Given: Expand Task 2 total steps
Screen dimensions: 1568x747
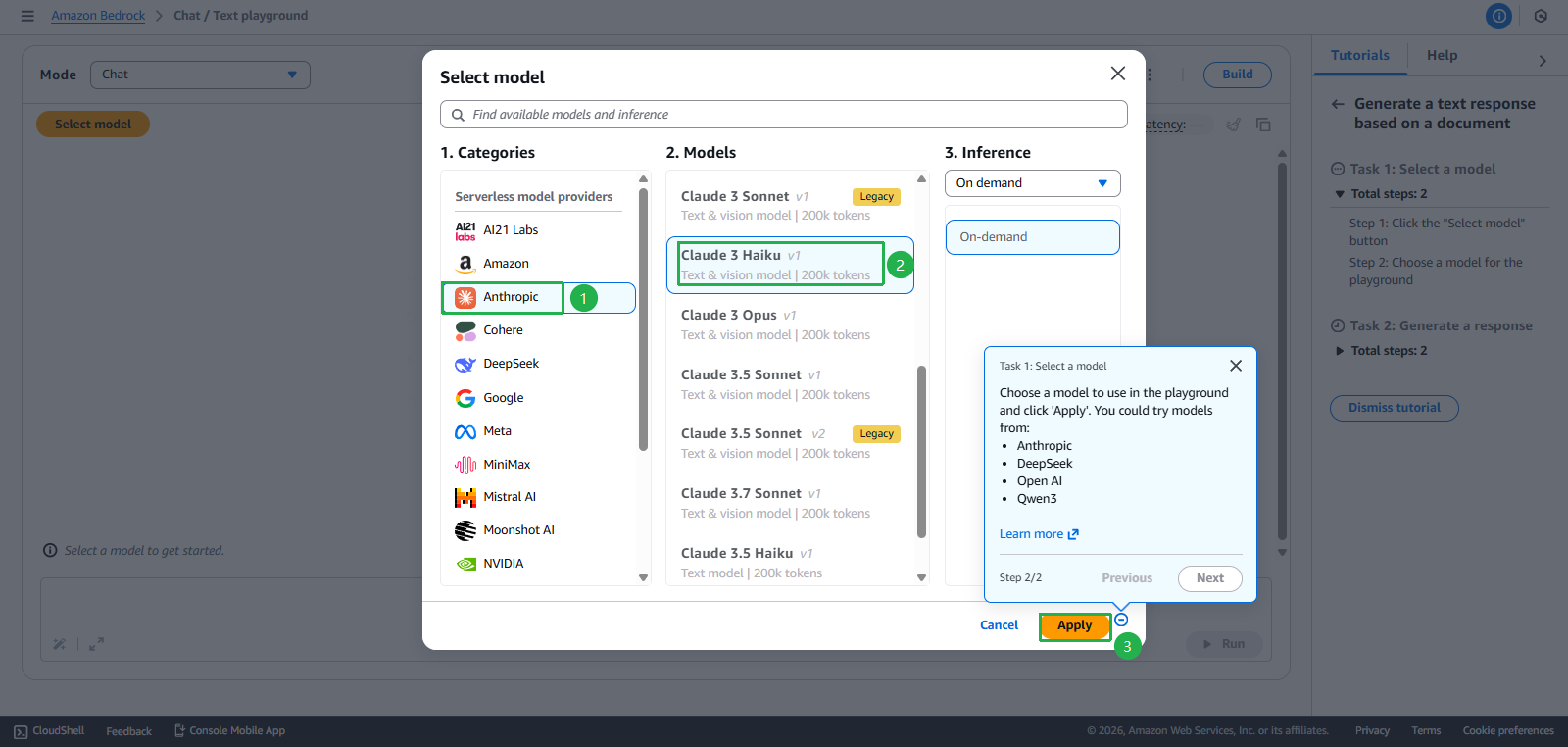Looking at the screenshot, I should coord(1340,351).
